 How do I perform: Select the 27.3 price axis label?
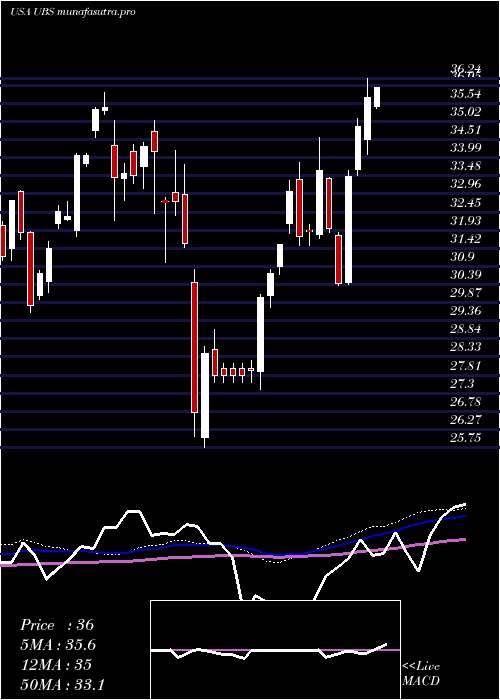click(x=462, y=383)
